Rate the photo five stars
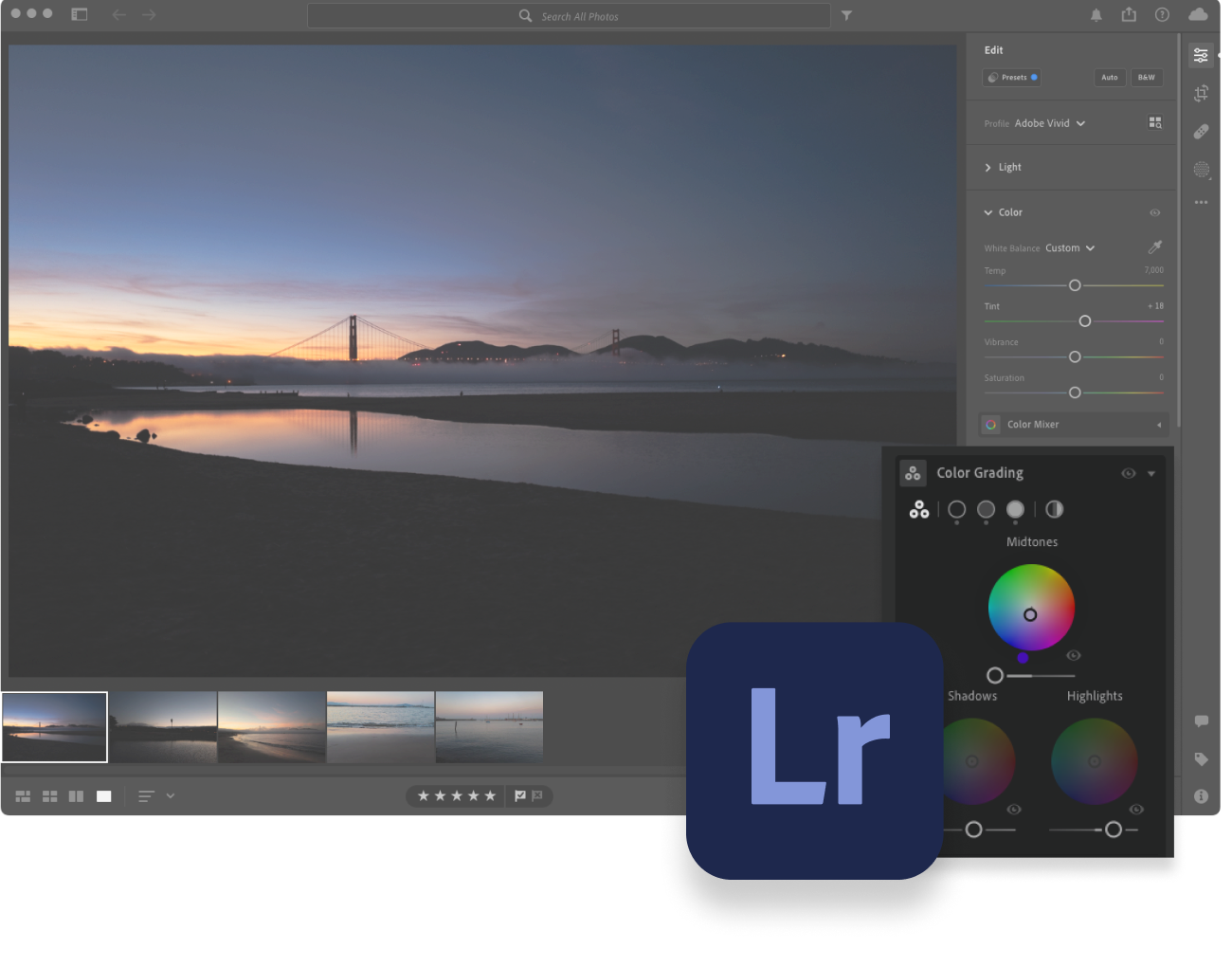Viewport: 1232px width, 967px height. tap(490, 796)
